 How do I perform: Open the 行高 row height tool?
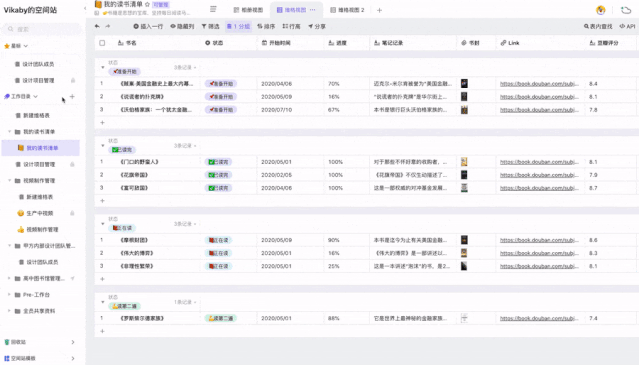(x=291, y=26)
